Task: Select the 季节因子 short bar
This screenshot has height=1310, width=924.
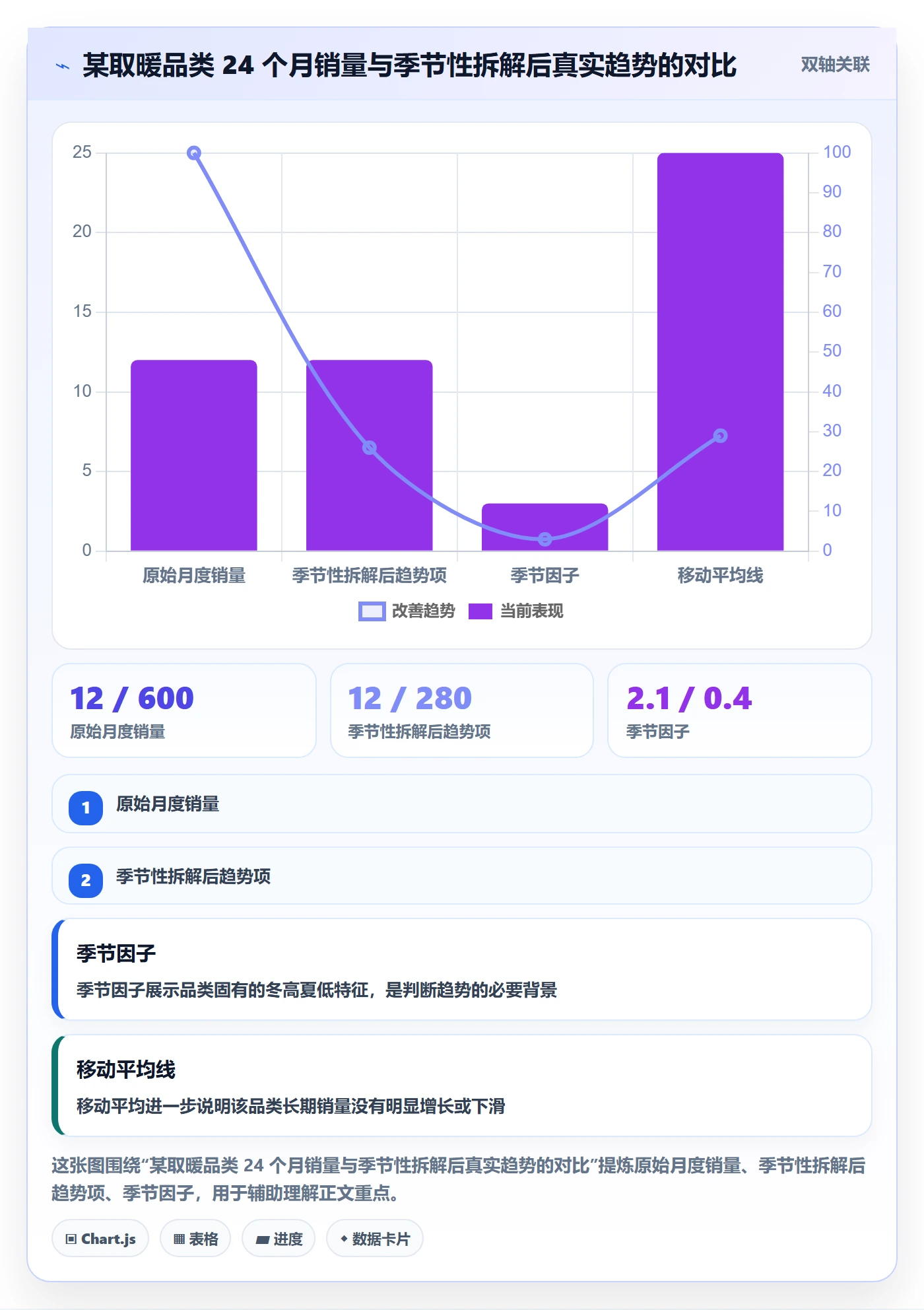Action: 544,527
